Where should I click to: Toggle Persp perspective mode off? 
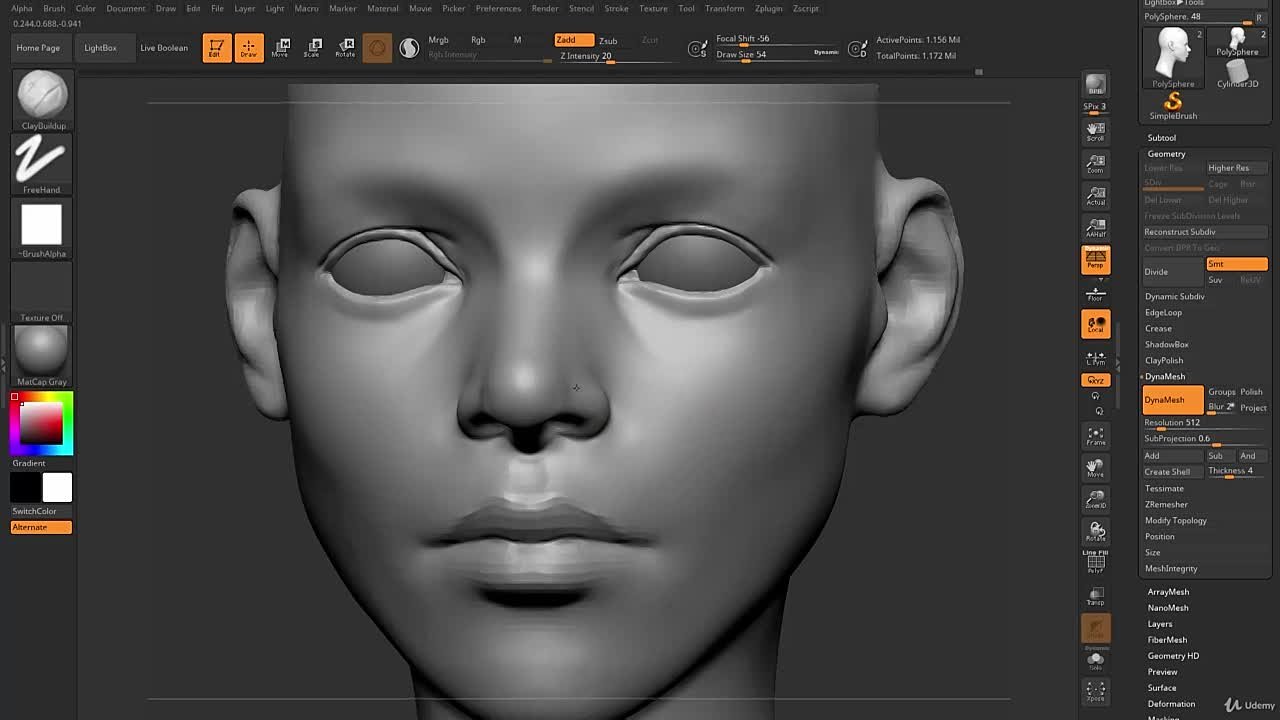[x=1096, y=260]
